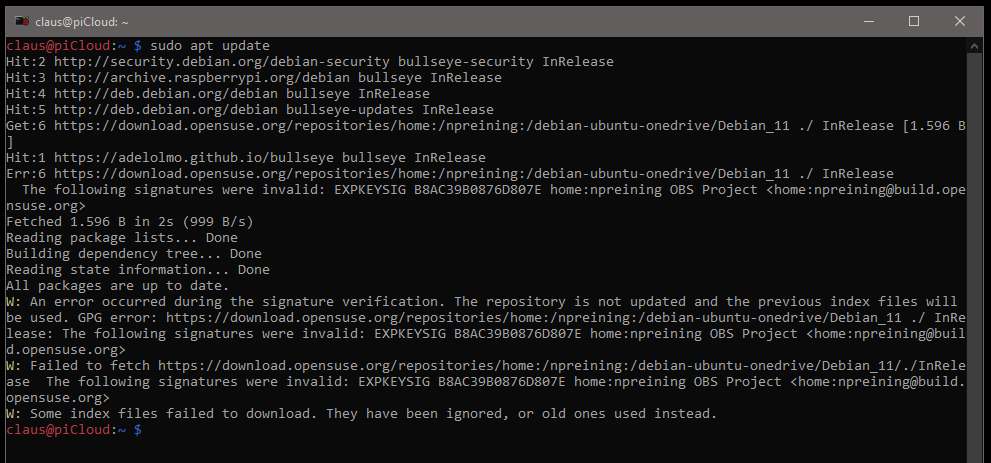Click the terminal icon in the title bar
The image size is (991, 463).
(x=21, y=21)
